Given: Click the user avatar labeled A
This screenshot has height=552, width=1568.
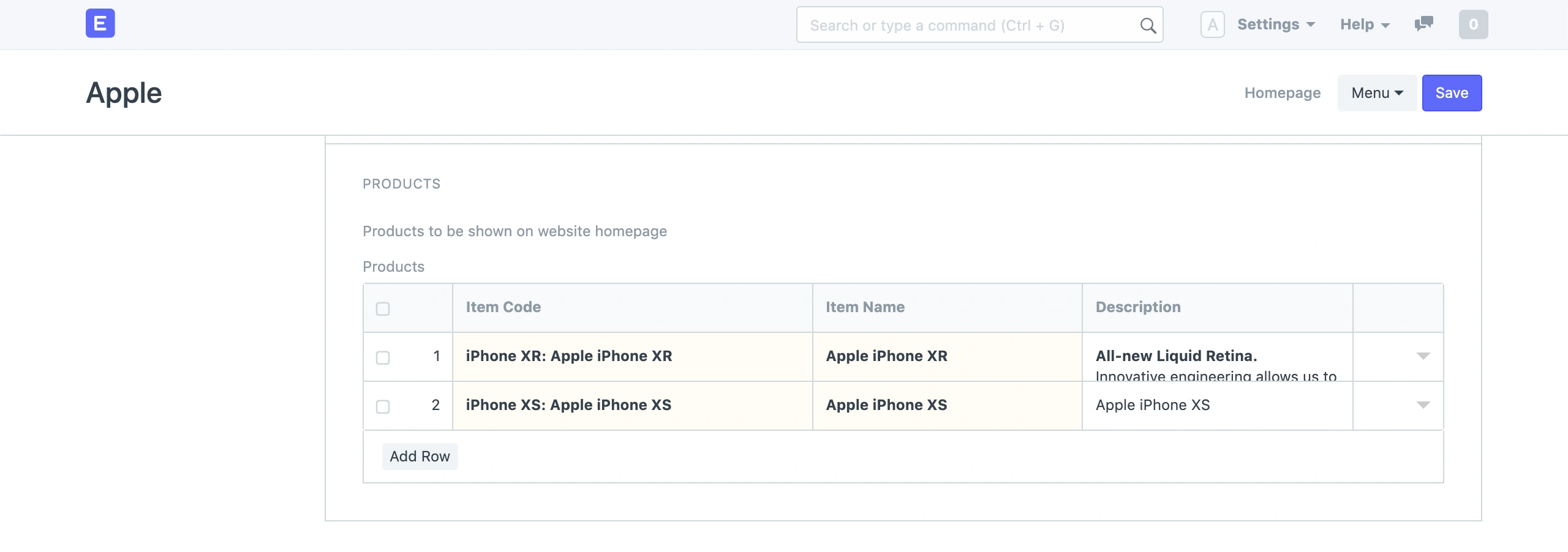Looking at the screenshot, I should [x=1213, y=24].
